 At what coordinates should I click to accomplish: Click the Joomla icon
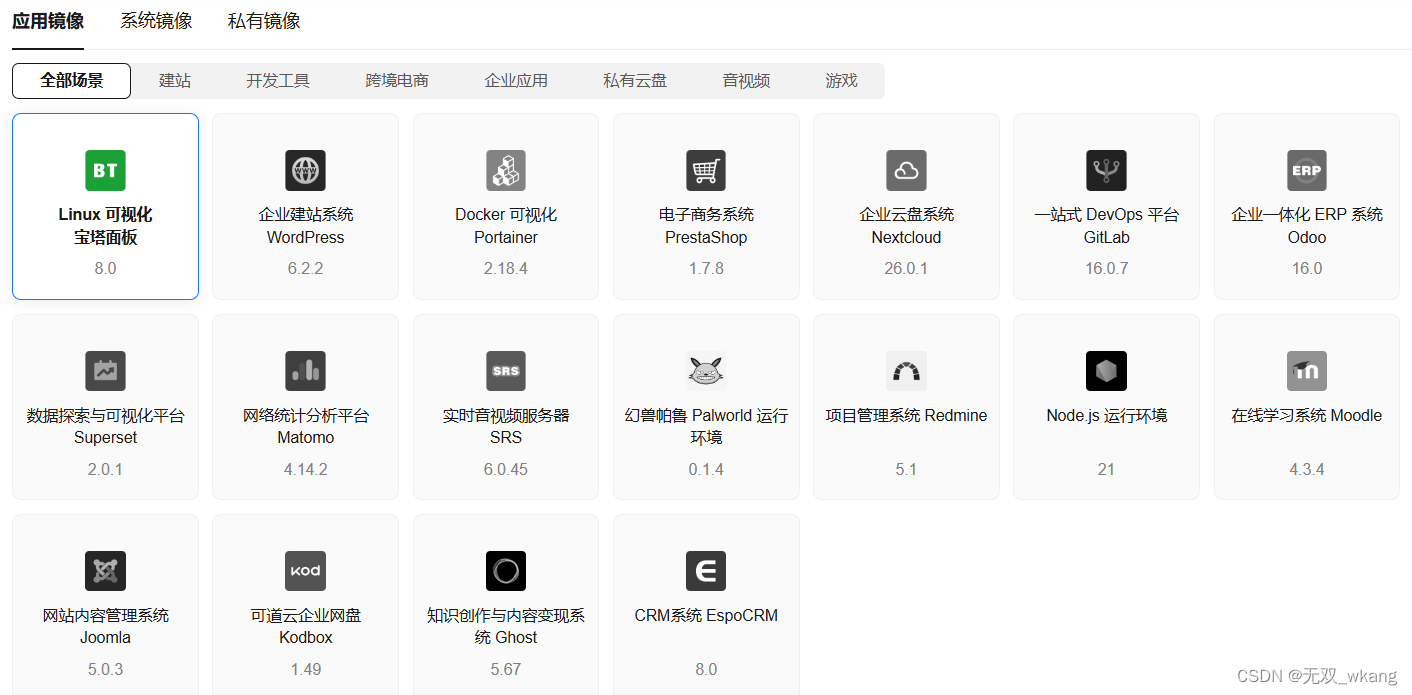pos(105,571)
